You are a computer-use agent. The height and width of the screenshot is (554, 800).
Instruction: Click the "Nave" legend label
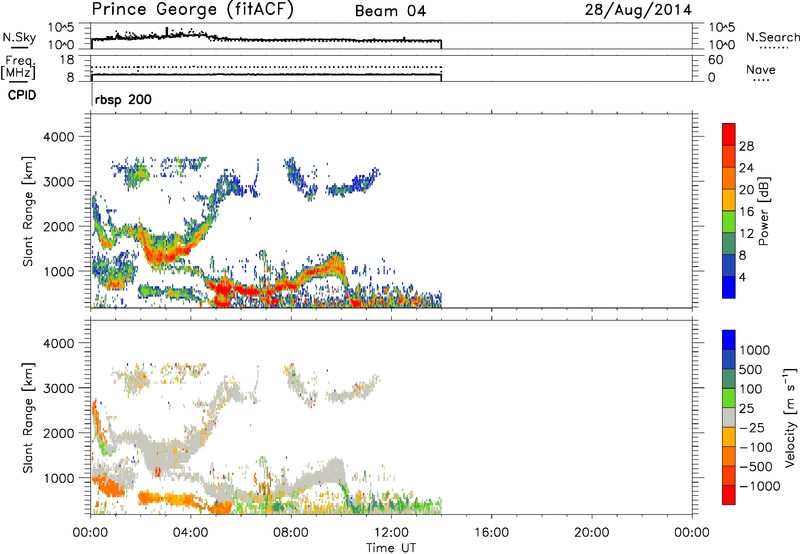[x=761, y=69]
